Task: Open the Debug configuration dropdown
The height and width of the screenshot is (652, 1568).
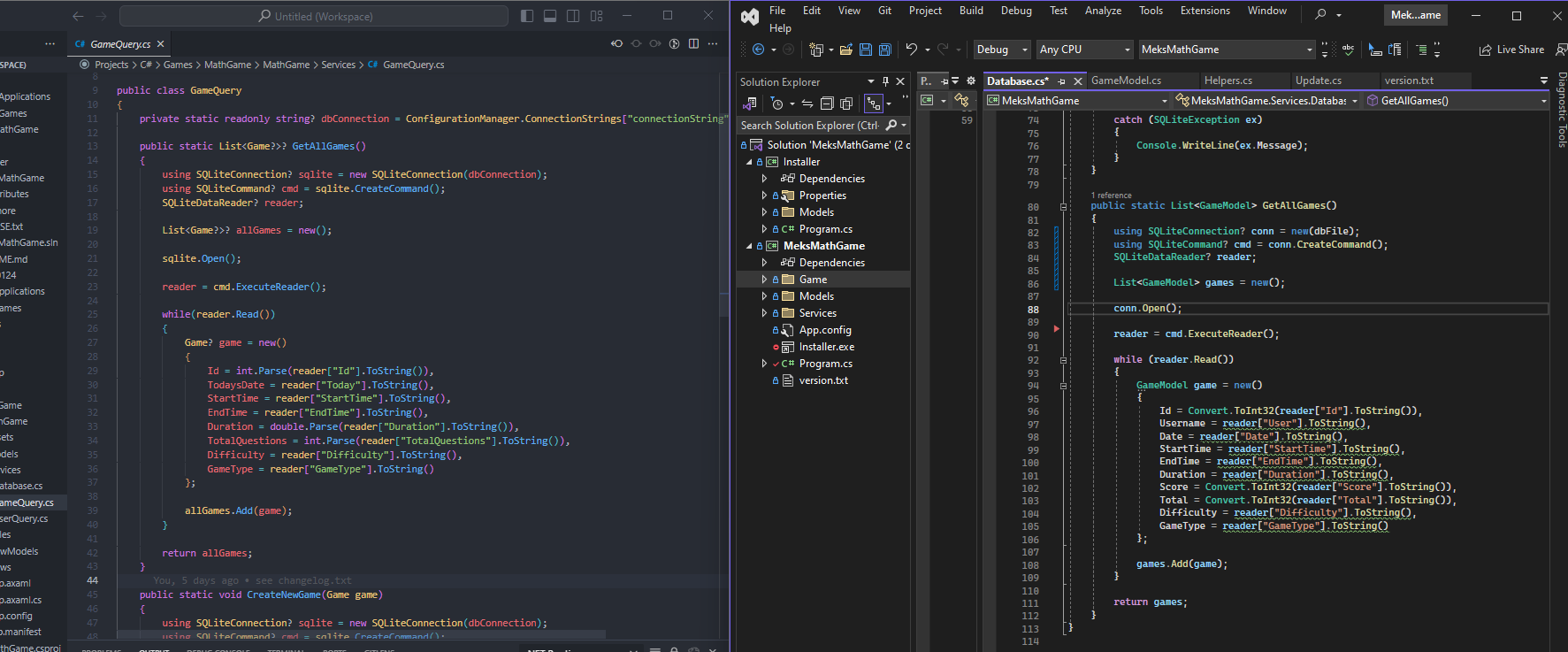Action: (x=1002, y=50)
